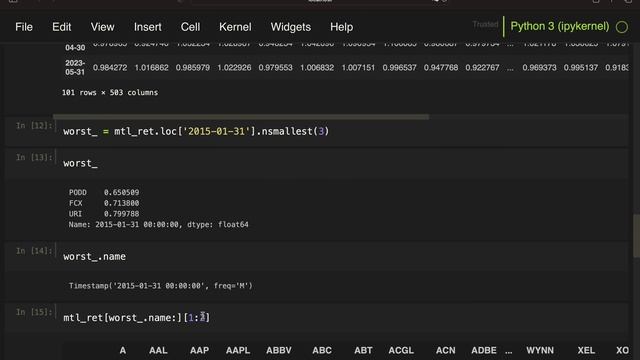Image resolution: width=640 pixels, height=360 pixels.
Task: Click the column header ACN
Action: click(445, 351)
